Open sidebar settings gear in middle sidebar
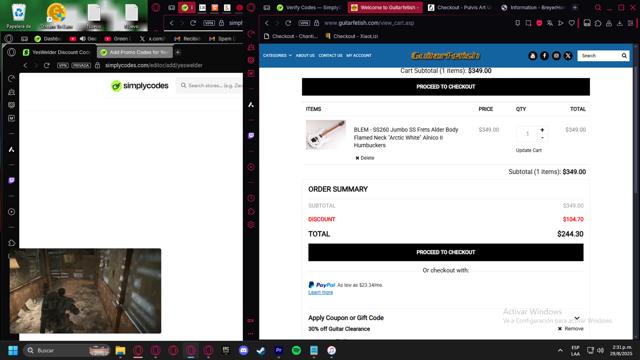Screen dimensions: 640x360 [x=251, y=224]
